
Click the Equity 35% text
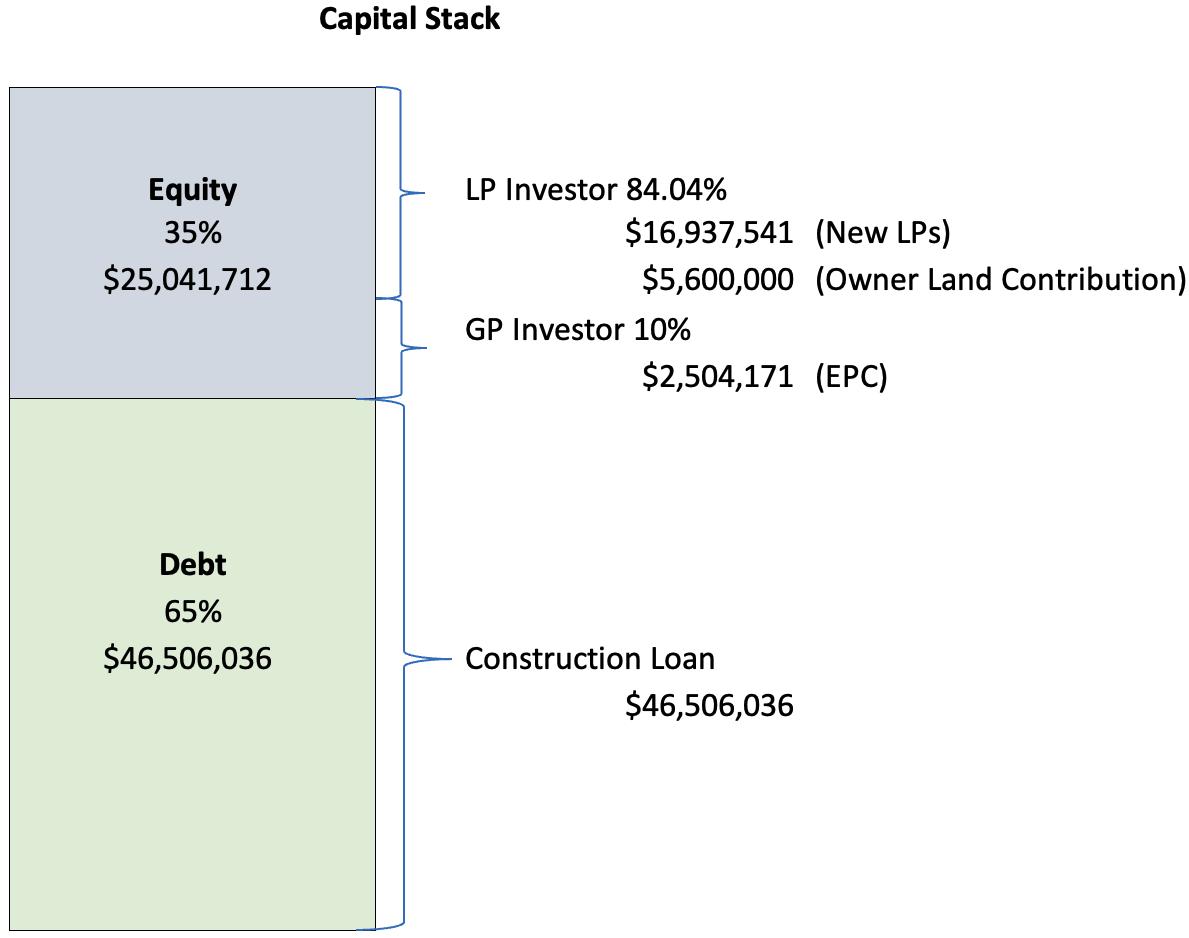click(193, 233)
